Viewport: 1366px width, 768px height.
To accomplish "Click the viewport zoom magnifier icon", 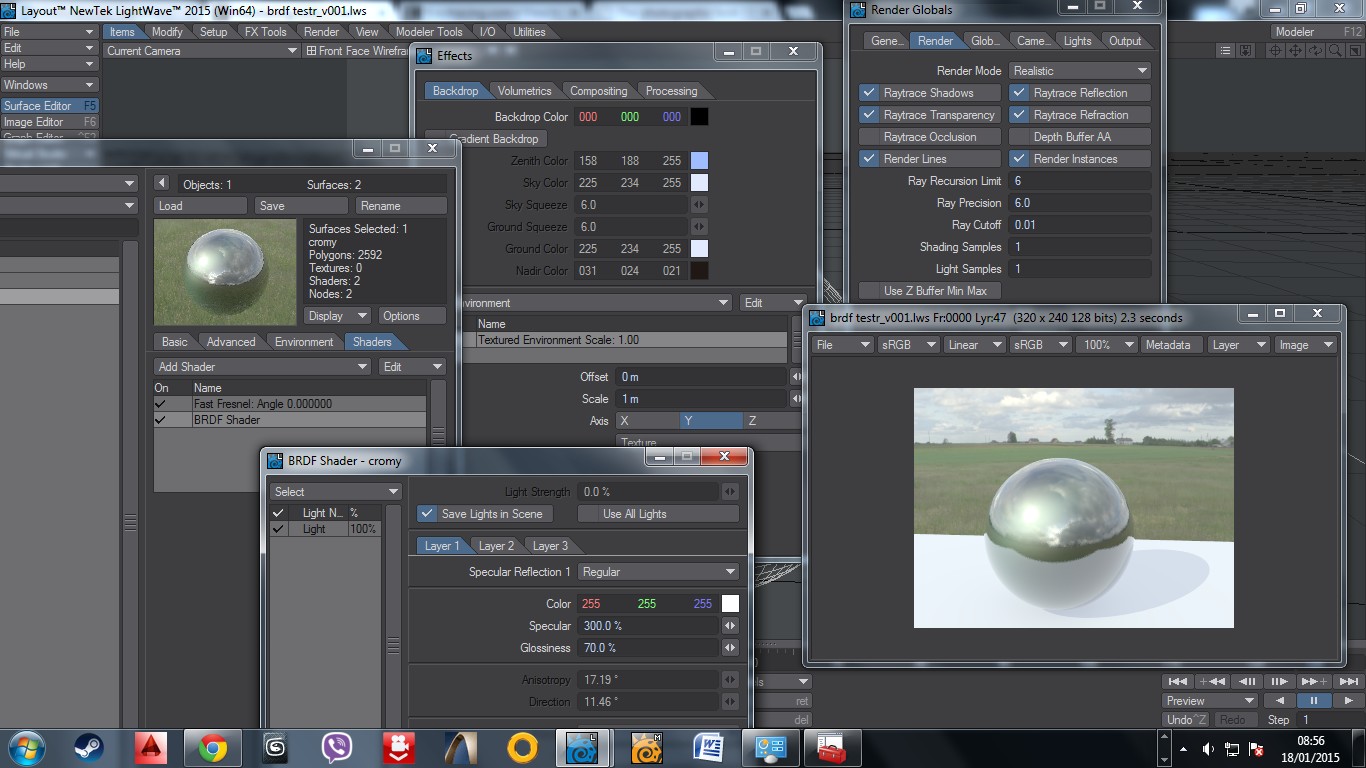I will click(1334, 51).
